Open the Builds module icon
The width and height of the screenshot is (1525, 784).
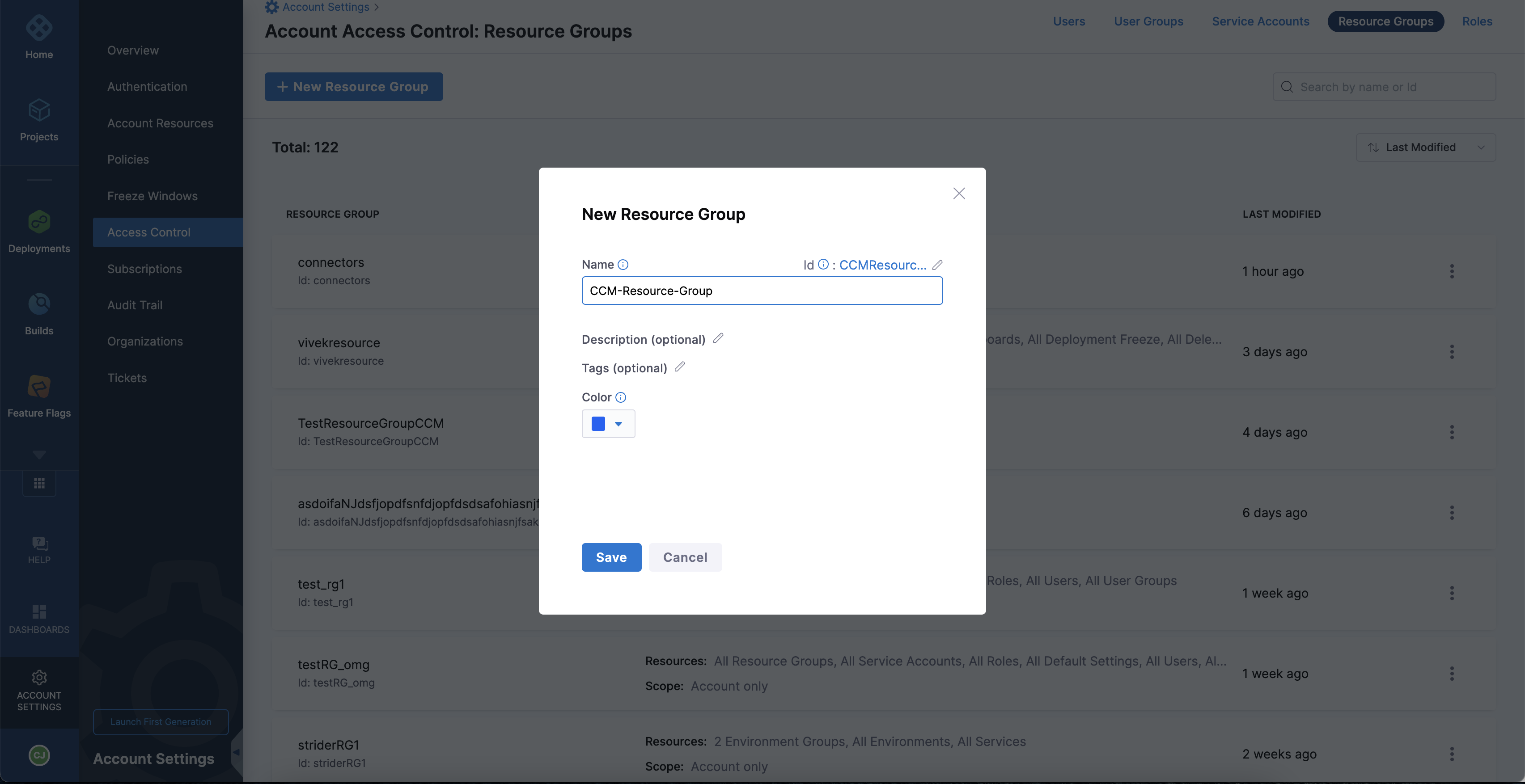39,305
